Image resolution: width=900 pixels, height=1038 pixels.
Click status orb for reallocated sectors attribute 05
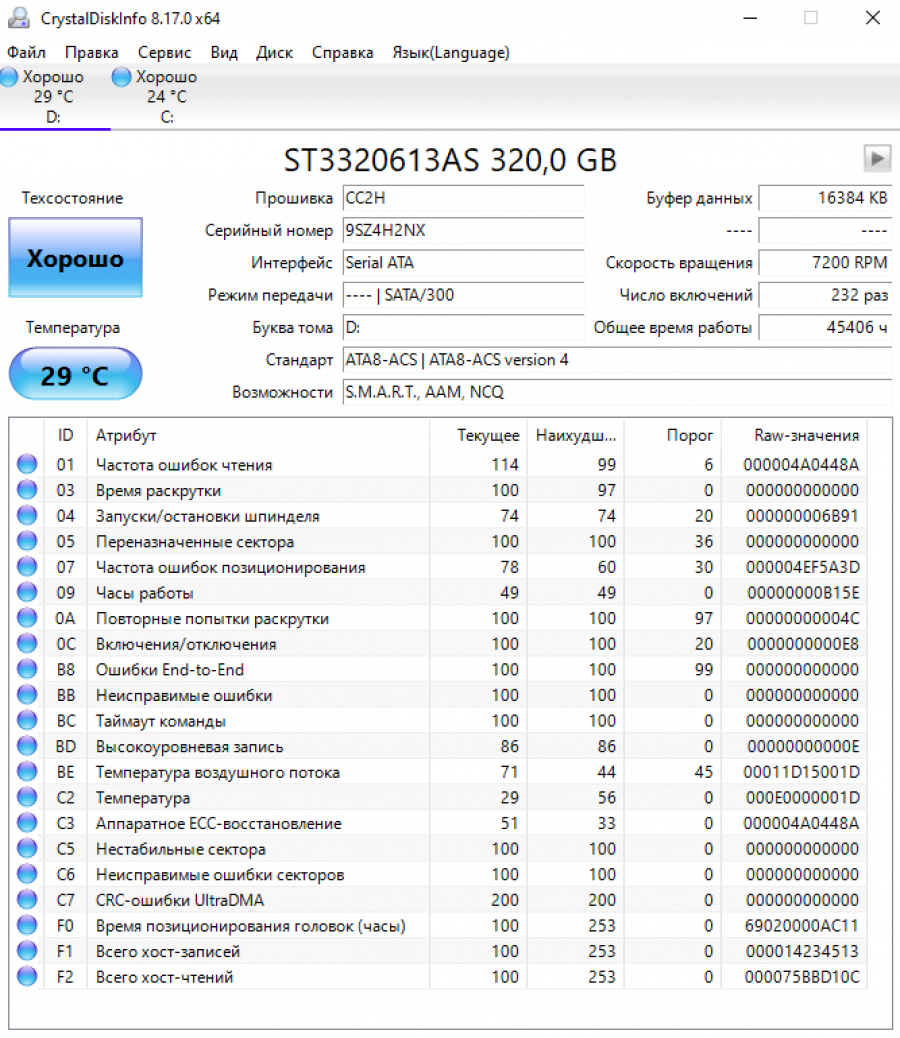(x=27, y=541)
